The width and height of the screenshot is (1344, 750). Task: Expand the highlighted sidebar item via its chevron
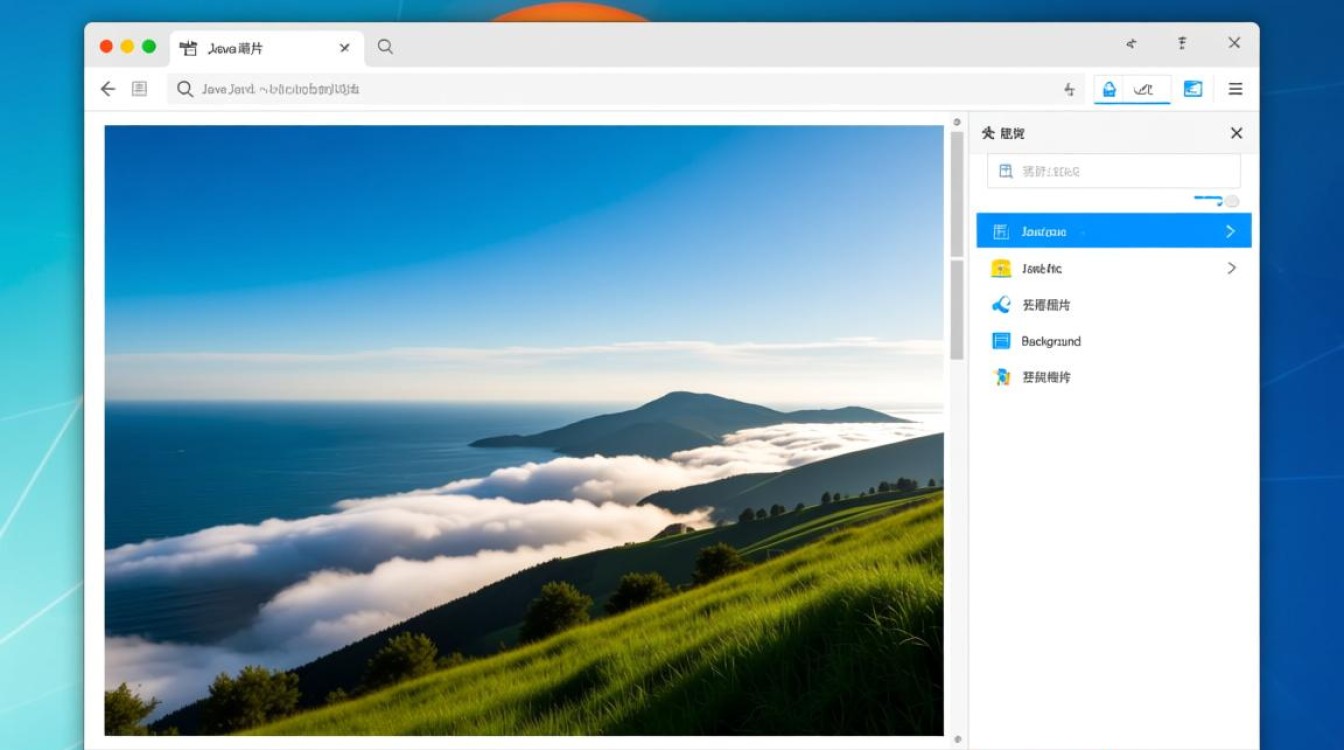(1230, 230)
